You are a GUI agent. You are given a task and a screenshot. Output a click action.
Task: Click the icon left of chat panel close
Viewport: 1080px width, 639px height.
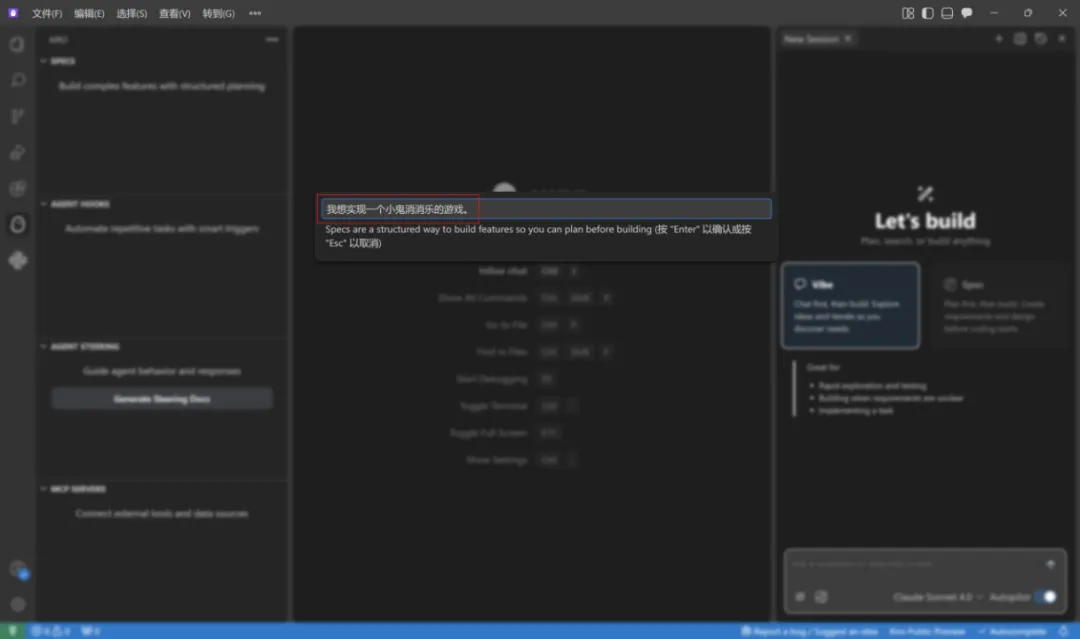point(1041,39)
